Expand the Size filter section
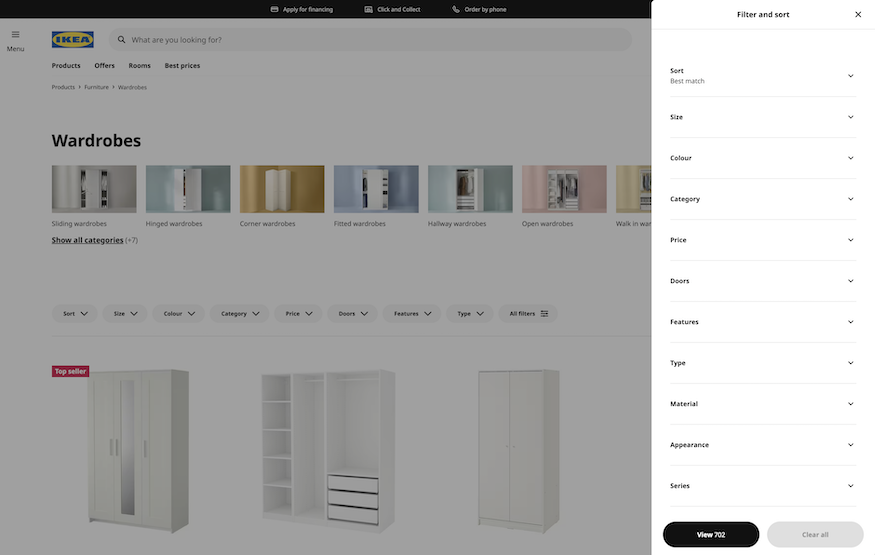Screen dimensions: 875x555 tap(763, 117)
